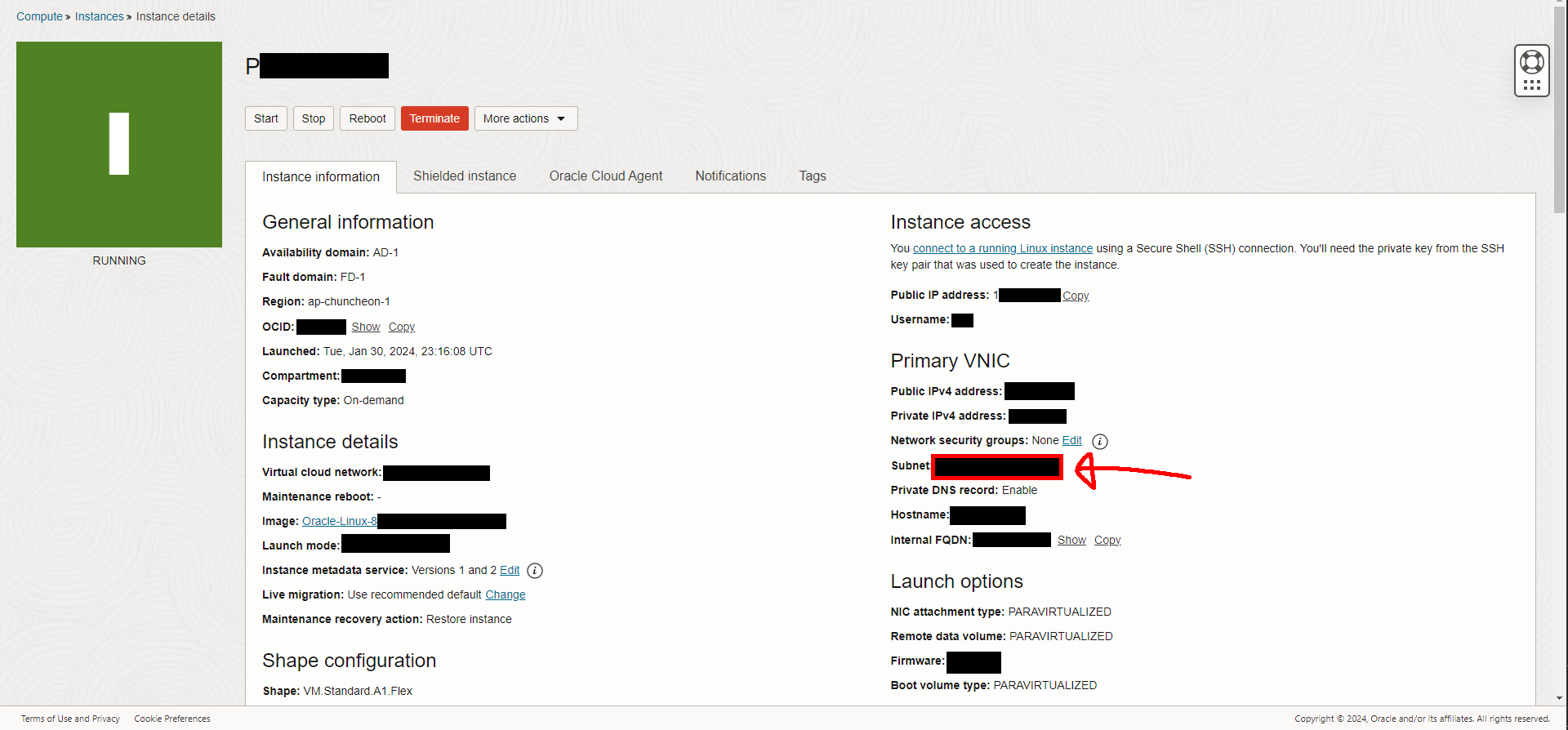Open Cookie Preferences
1568x730 pixels.
pos(172,719)
